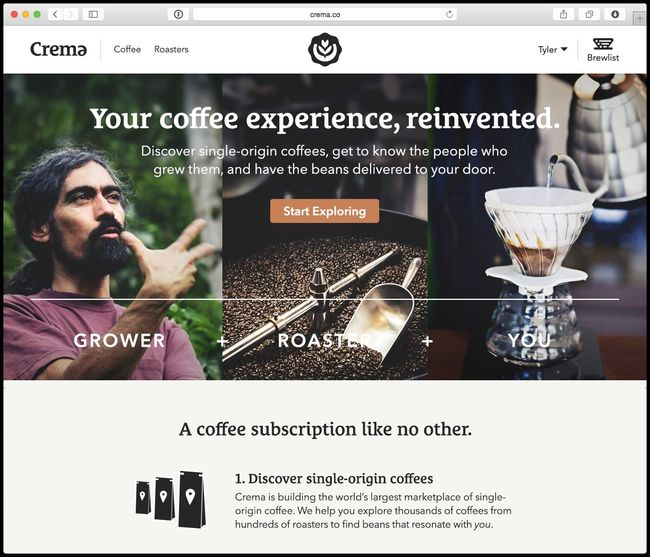Open a new tab with plus button

(x=639, y=19)
